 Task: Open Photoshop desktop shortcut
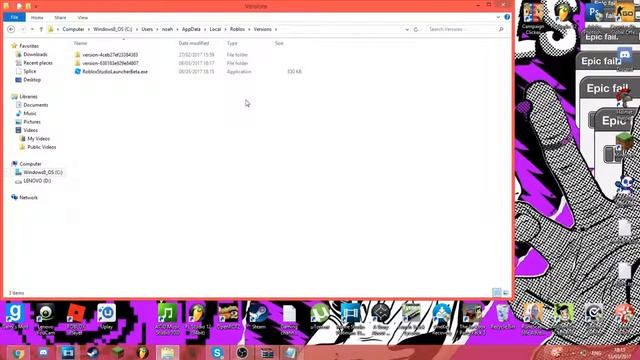tap(594, 17)
